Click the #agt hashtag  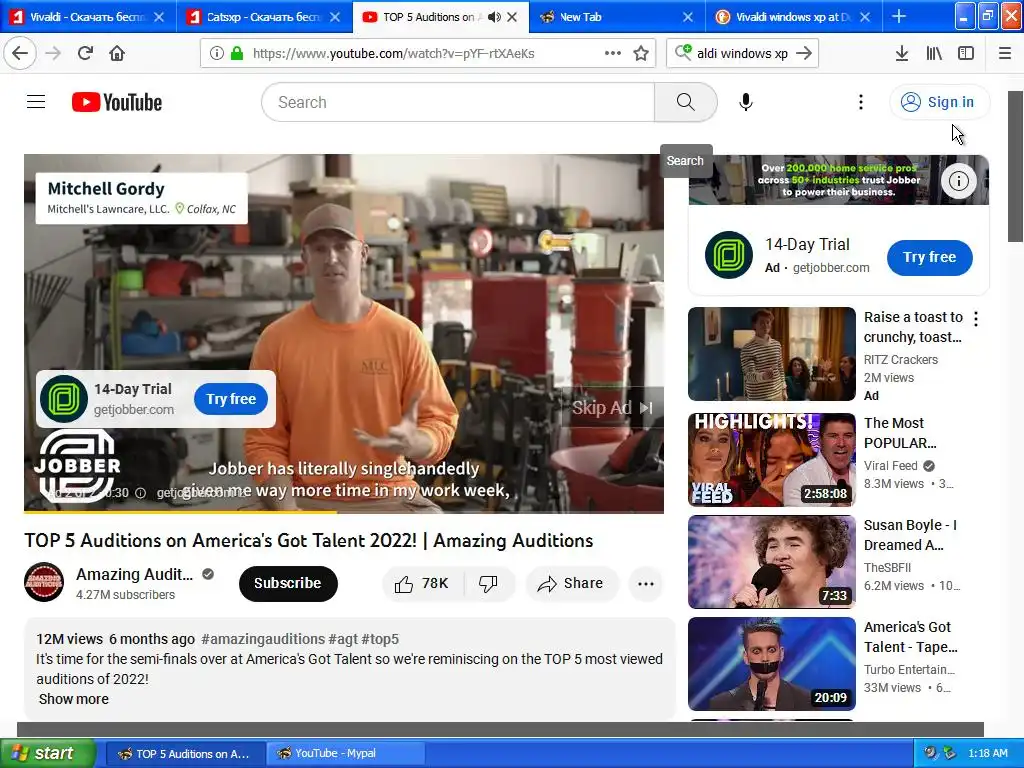pos(343,639)
